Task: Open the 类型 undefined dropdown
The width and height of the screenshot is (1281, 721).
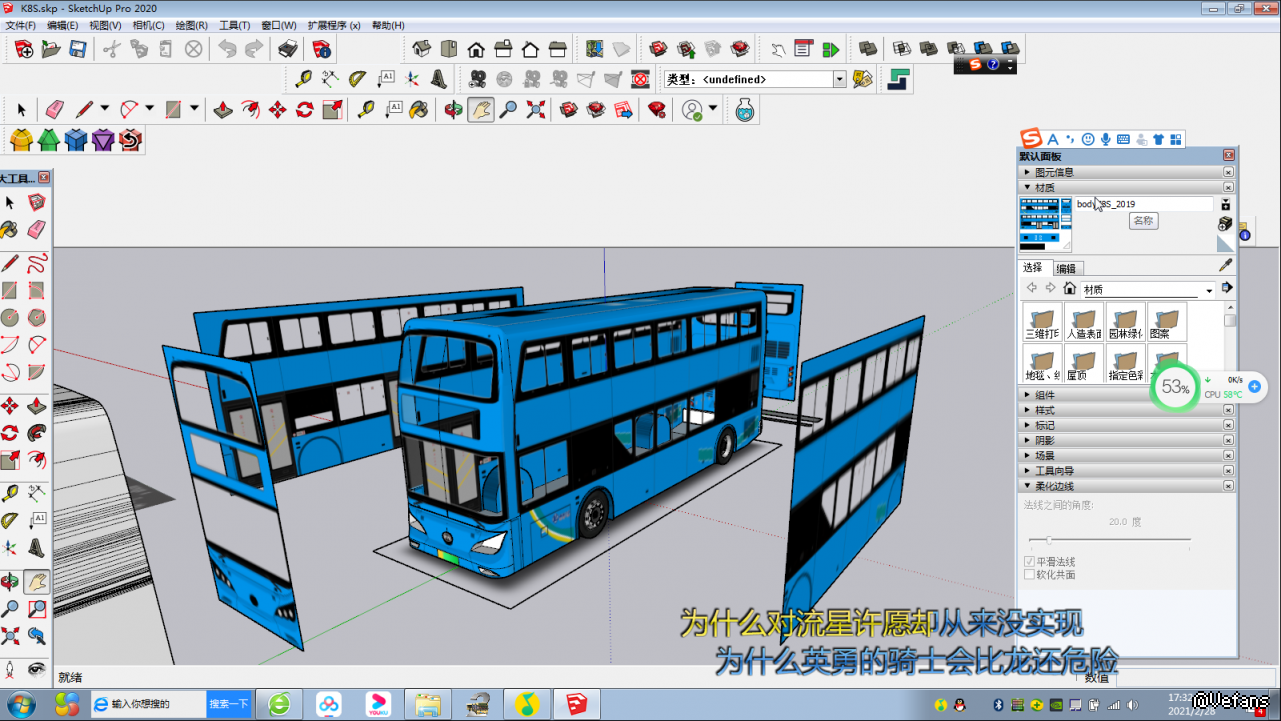Action: coord(839,79)
